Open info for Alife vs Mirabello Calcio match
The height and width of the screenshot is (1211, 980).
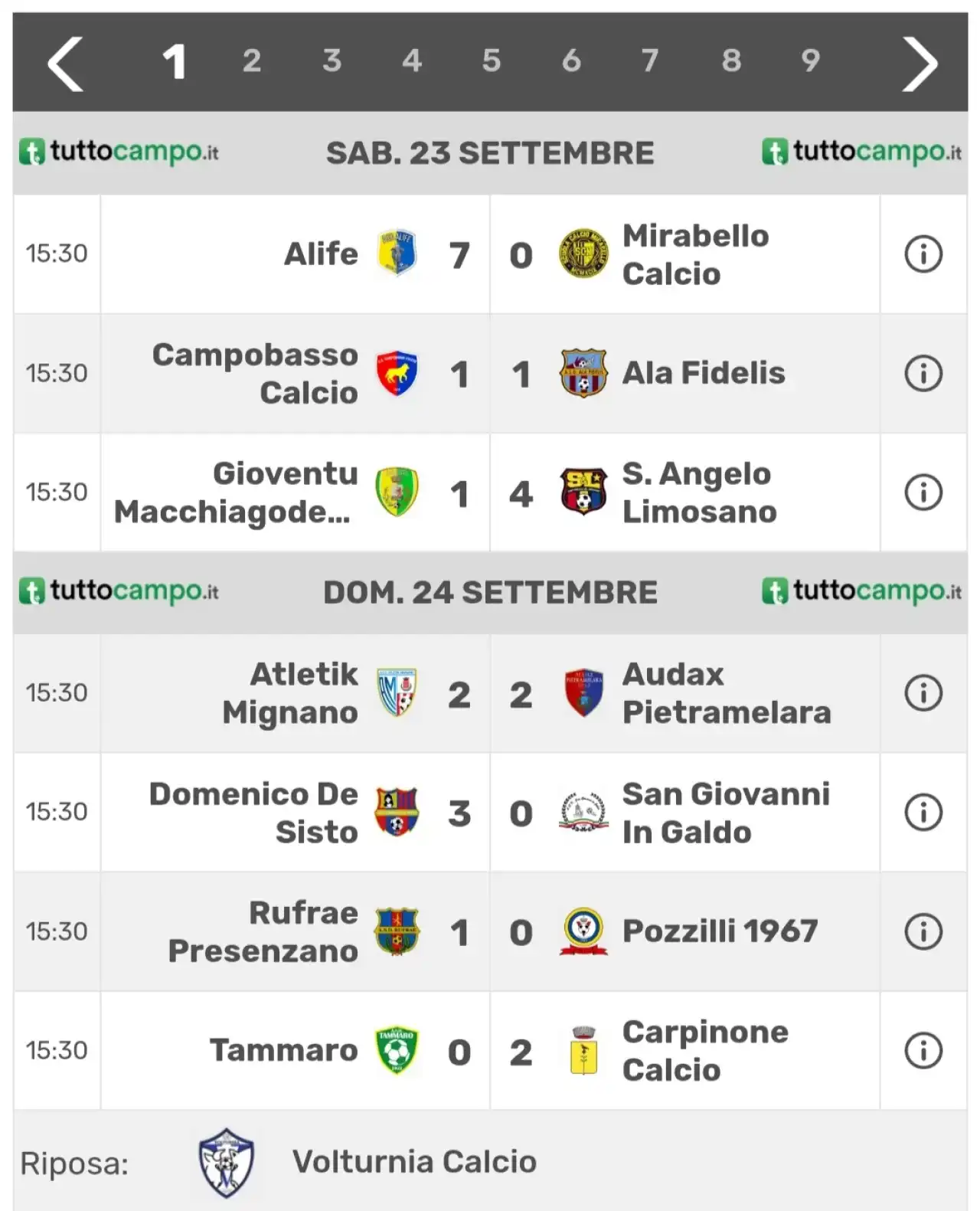click(923, 254)
